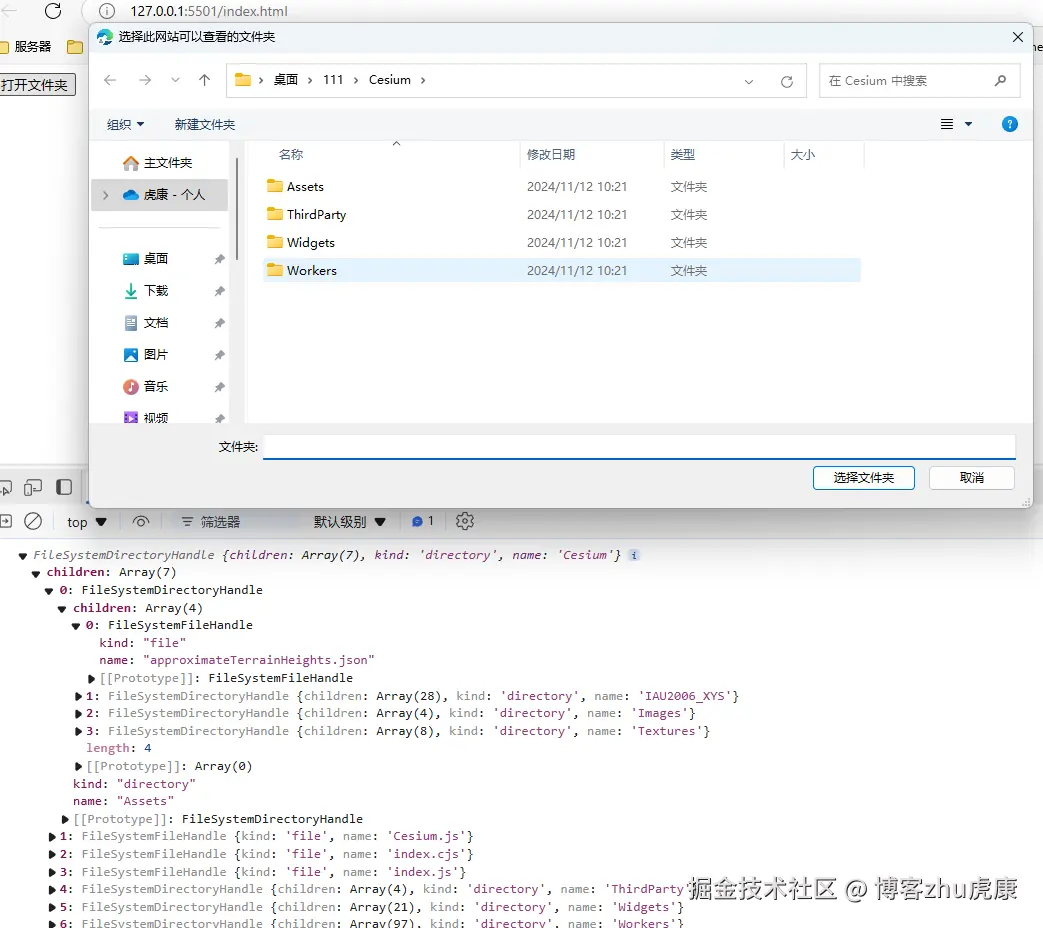Expand [[Prototype]]: FileSystemFileHandle
1043x928 pixels.
[92, 679]
